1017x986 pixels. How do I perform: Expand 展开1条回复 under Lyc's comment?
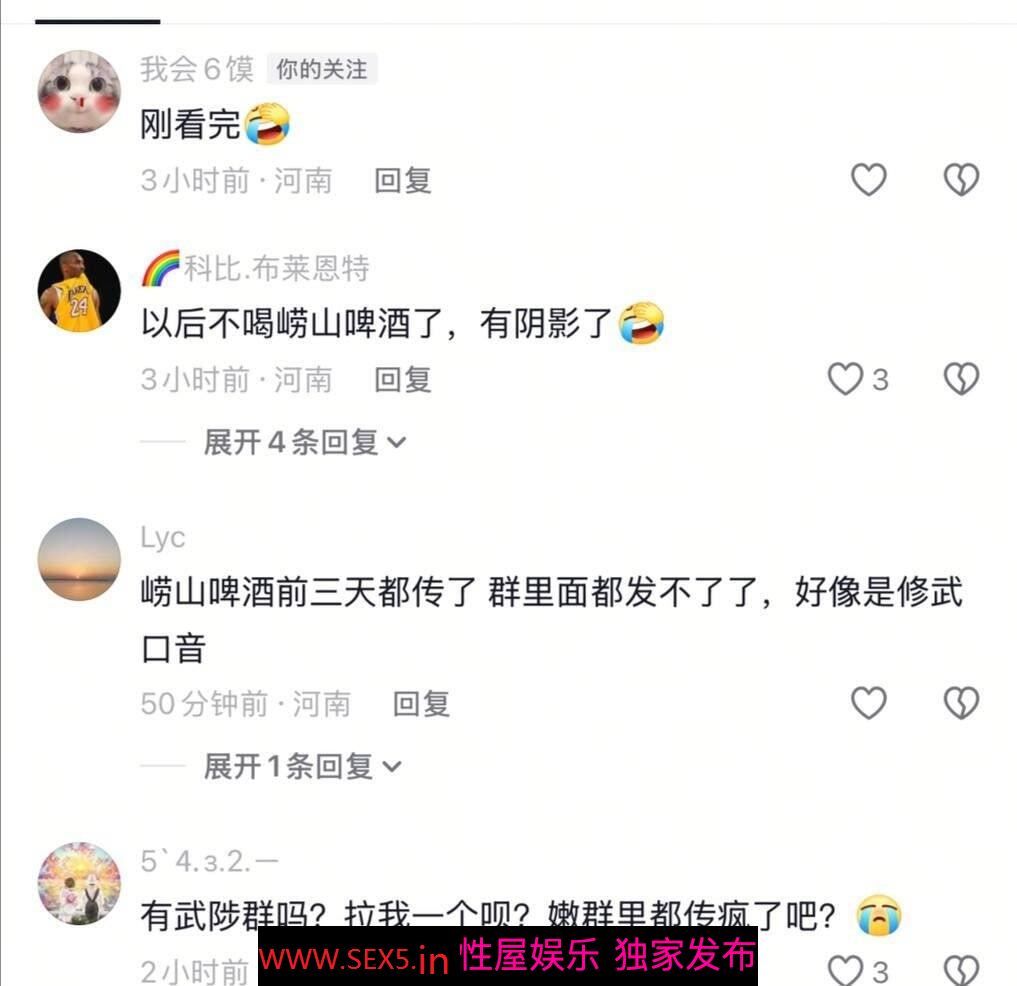(x=302, y=767)
